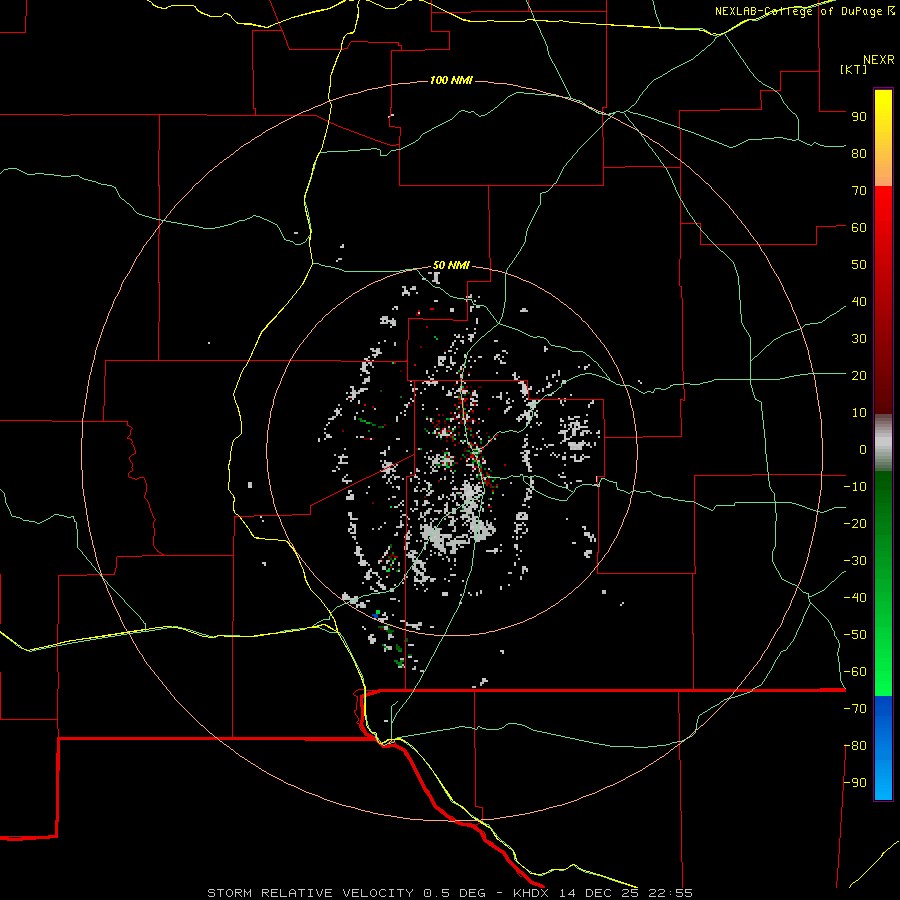Click the Storm Relative Velocity caption at bottom
Viewport: 900px width, 900px height.
pyautogui.click(x=449, y=893)
